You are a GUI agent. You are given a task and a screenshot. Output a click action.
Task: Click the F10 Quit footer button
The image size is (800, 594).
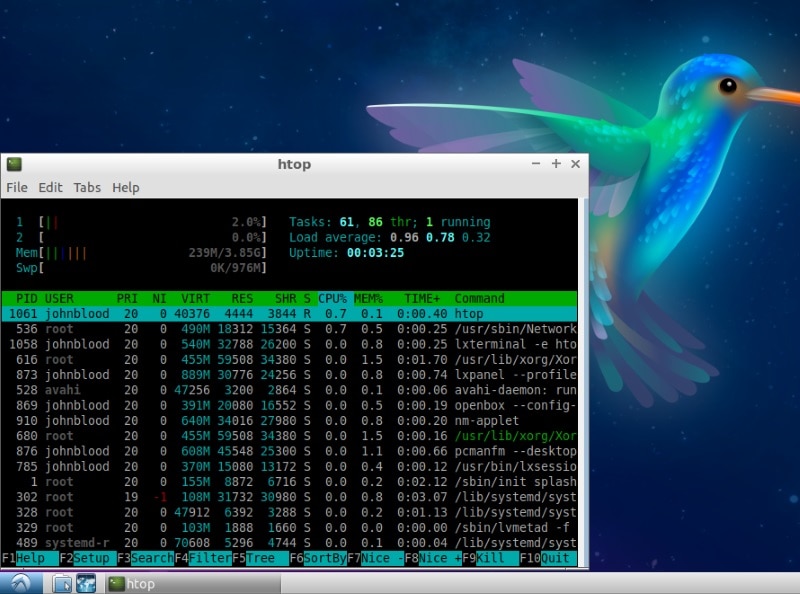548,558
